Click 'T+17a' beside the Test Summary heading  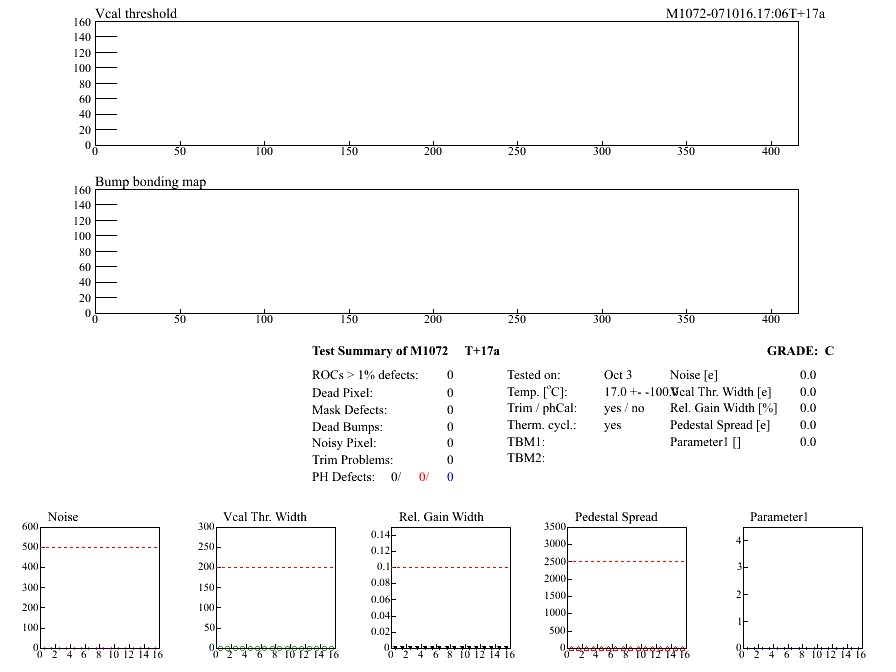coord(482,351)
